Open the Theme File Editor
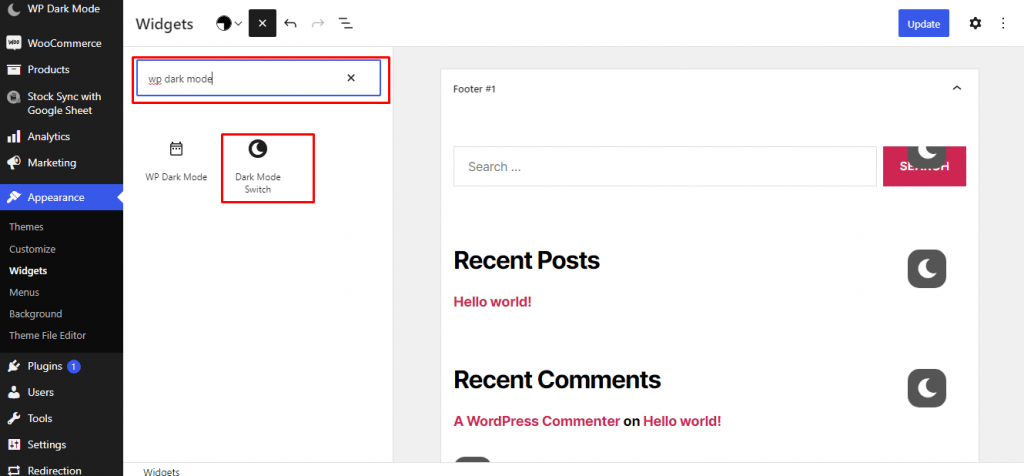The width and height of the screenshot is (1024, 476). coord(48,335)
